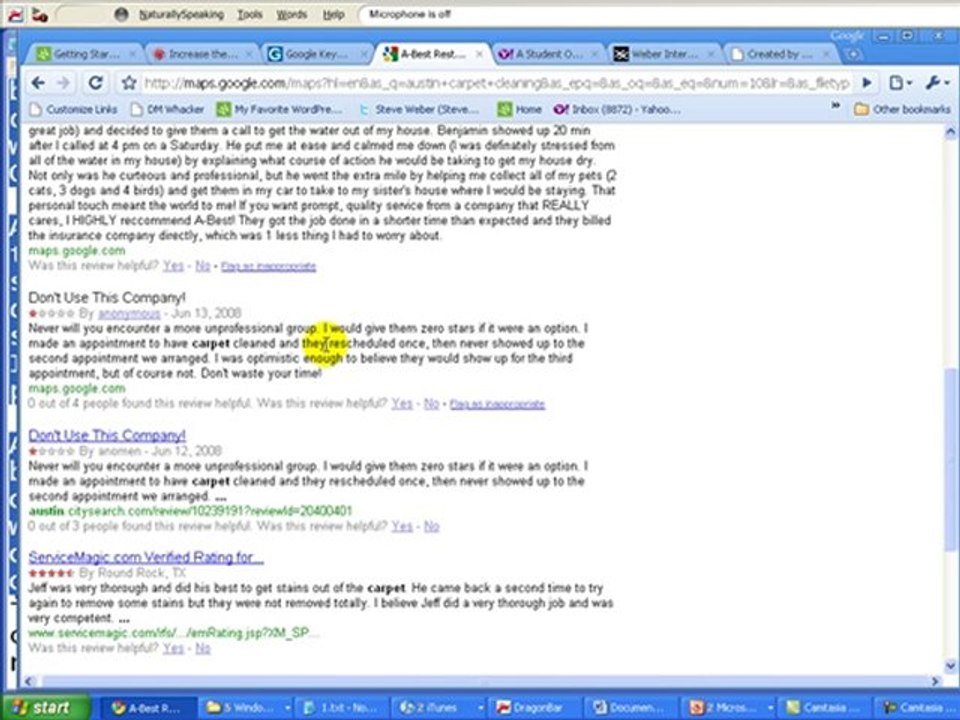Flag the first review as inappropriate
The image size is (960, 720).
click(269, 266)
